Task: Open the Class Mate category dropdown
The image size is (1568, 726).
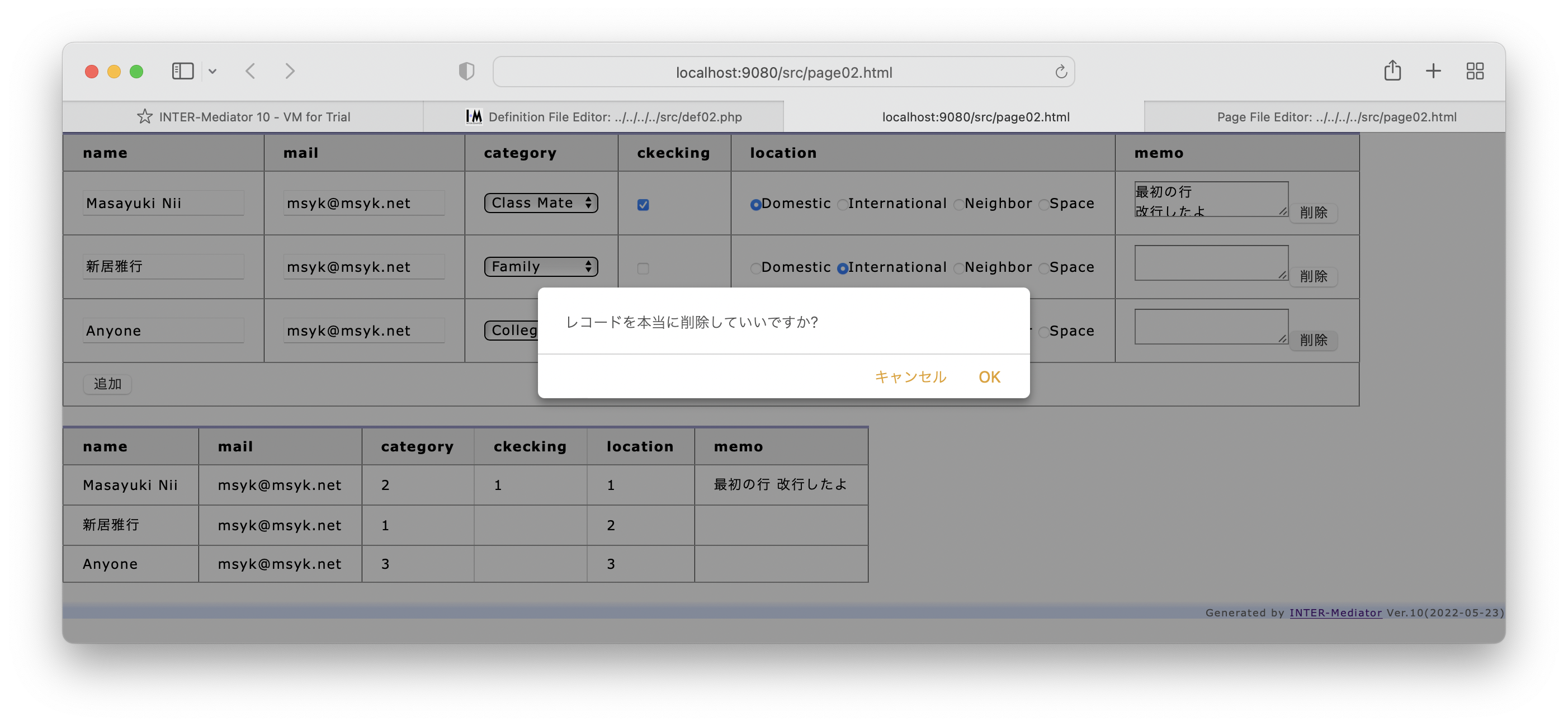Action: click(x=541, y=203)
